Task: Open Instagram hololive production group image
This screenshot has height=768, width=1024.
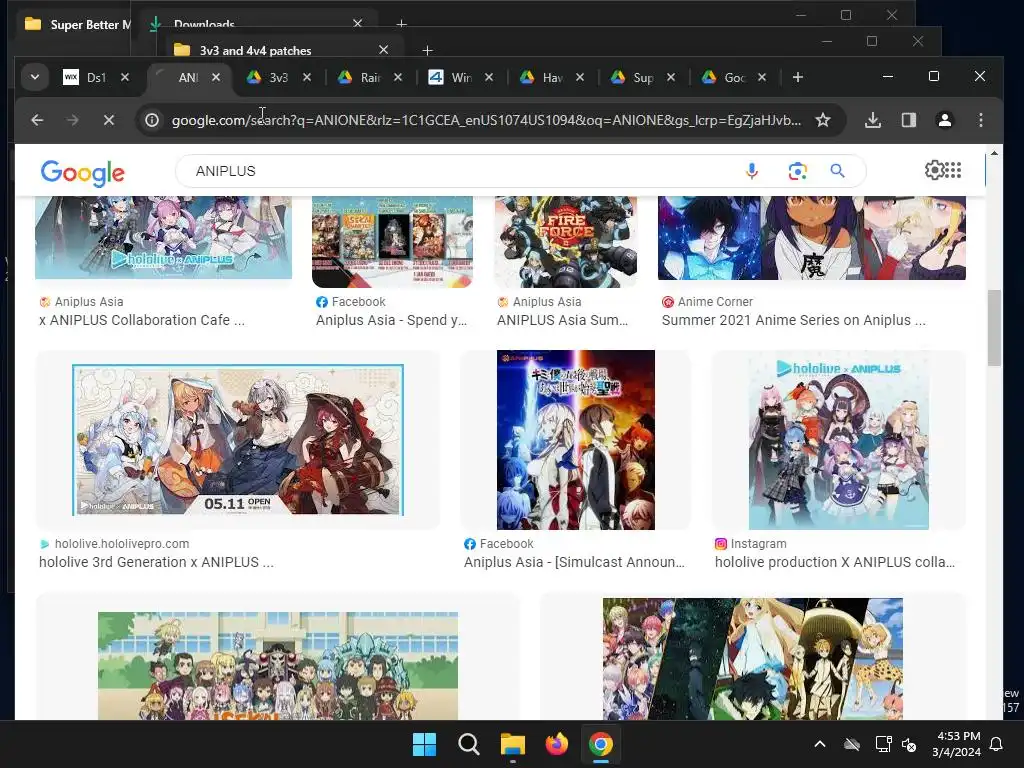Action: [839, 440]
